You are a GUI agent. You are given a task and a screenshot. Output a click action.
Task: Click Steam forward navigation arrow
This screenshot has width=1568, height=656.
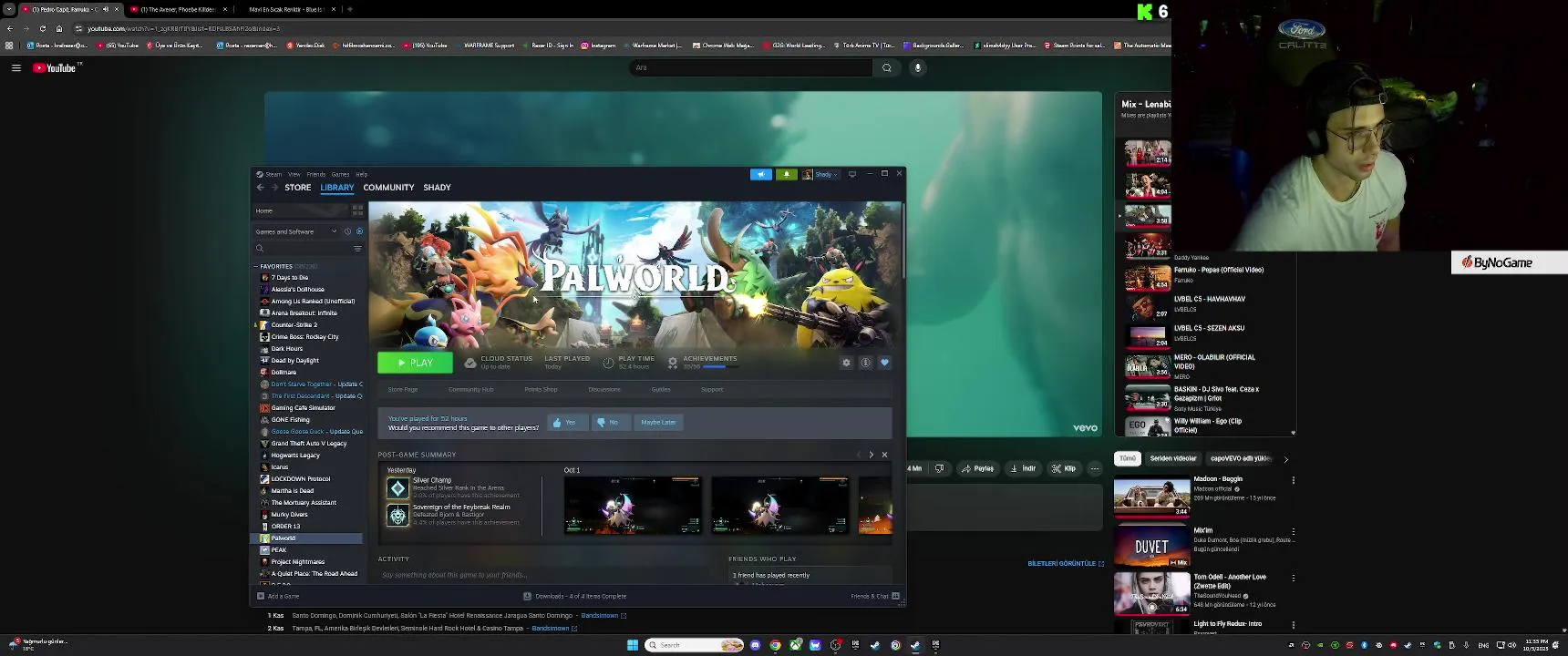[x=274, y=187]
